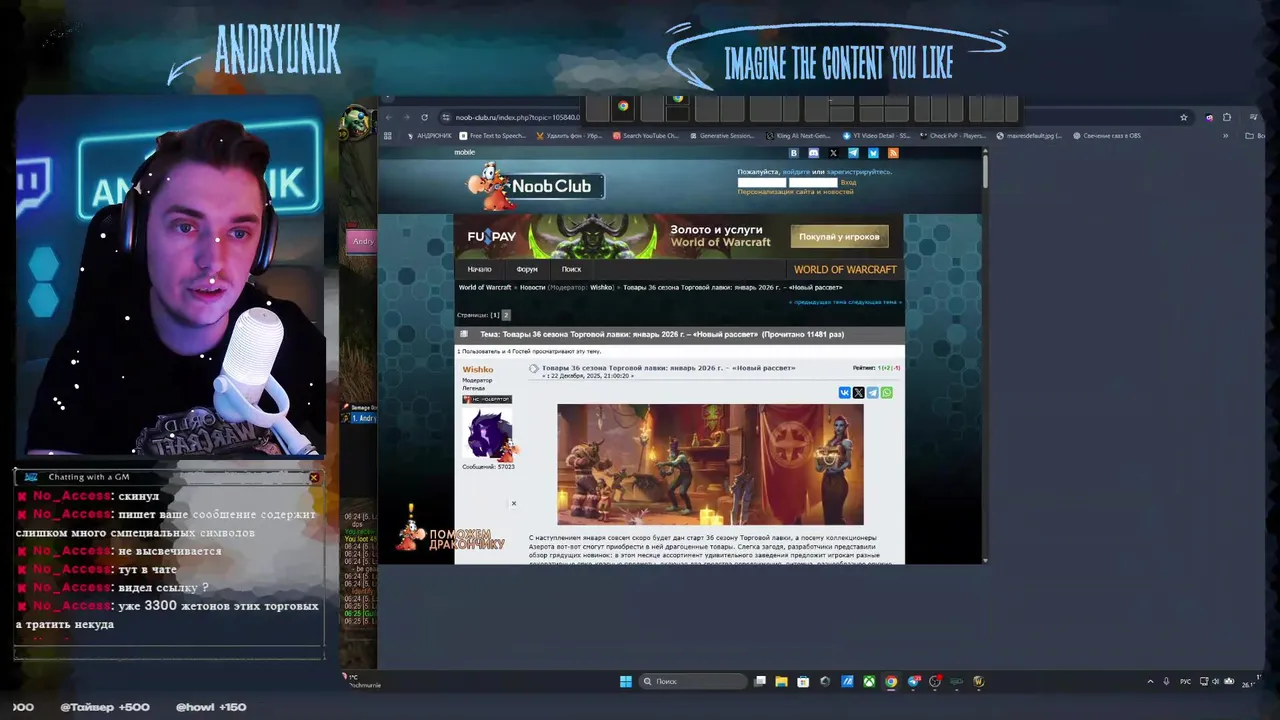Open the 'World of Warcraft' breadcrumb link
Image resolution: width=1280 pixels, height=720 pixels.
click(485, 288)
